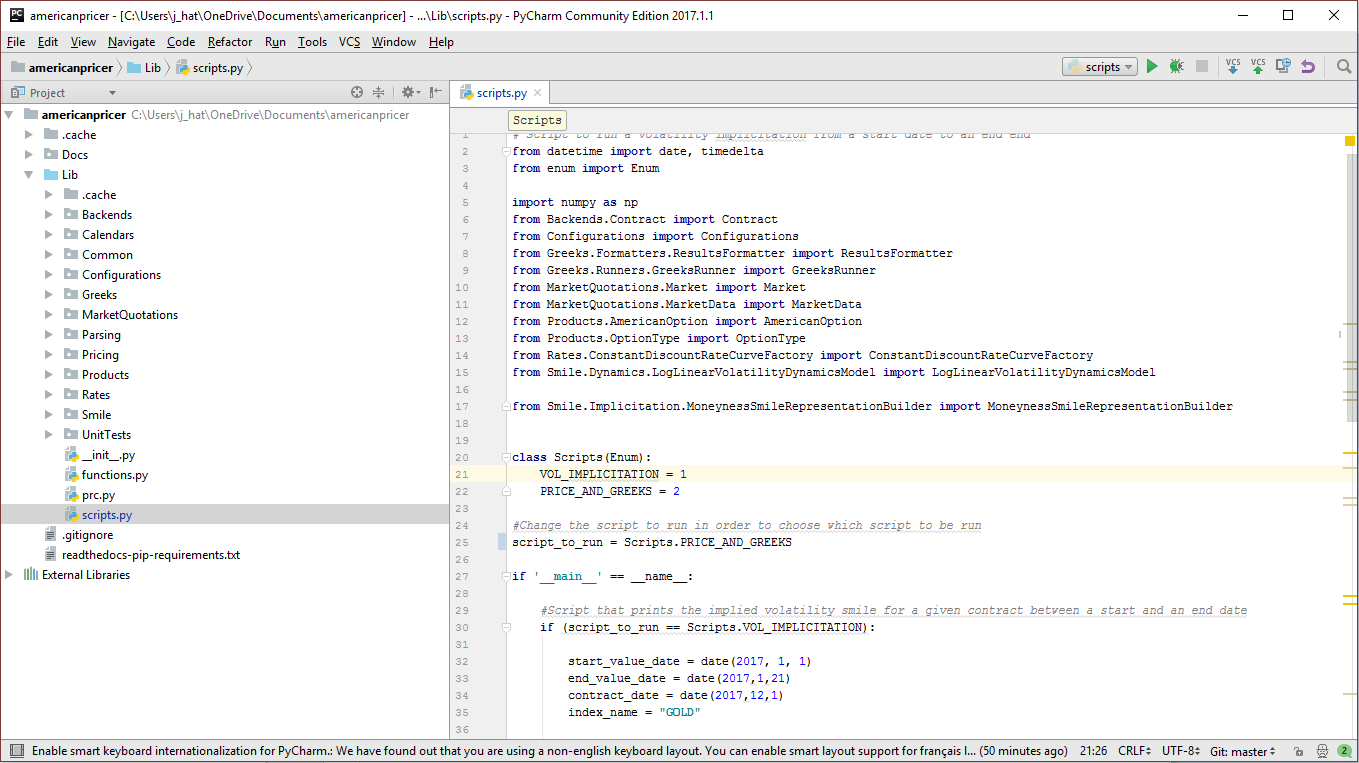Open the Git: master branch menu
Image resolution: width=1359 pixels, height=763 pixels.
1242,751
